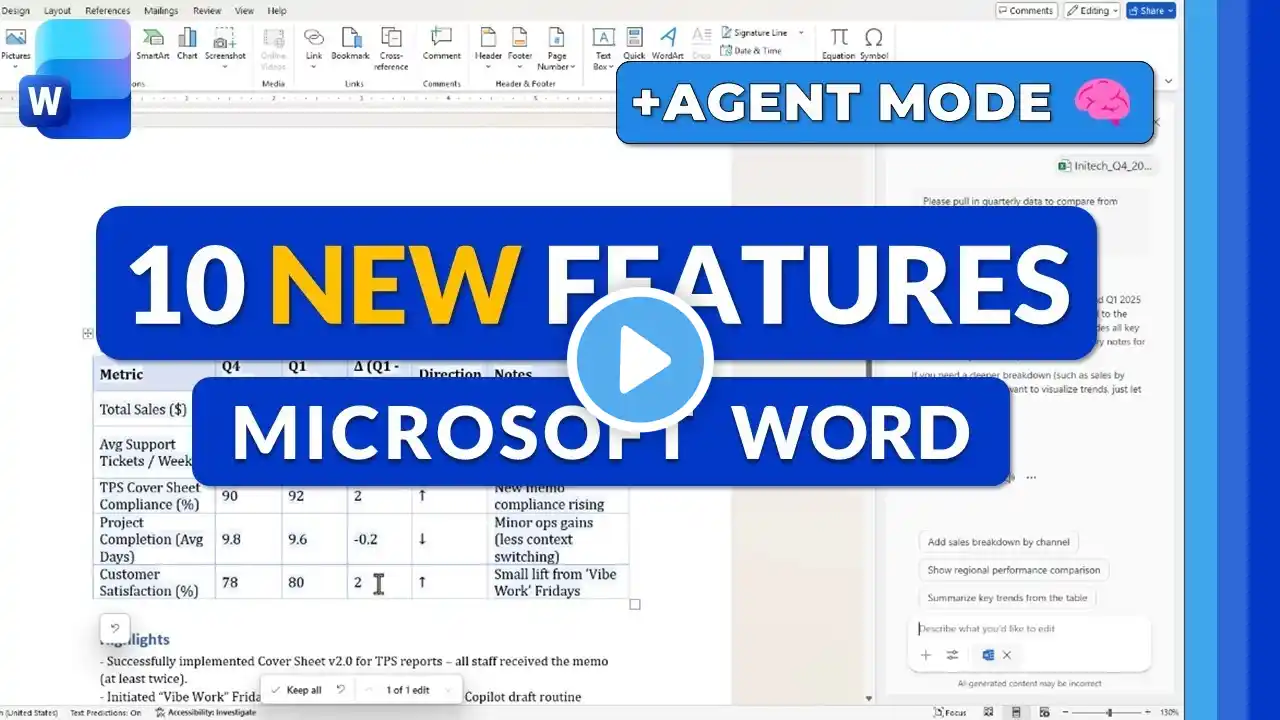
Task: Insert a SmartArt graphic
Action: (x=153, y=43)
